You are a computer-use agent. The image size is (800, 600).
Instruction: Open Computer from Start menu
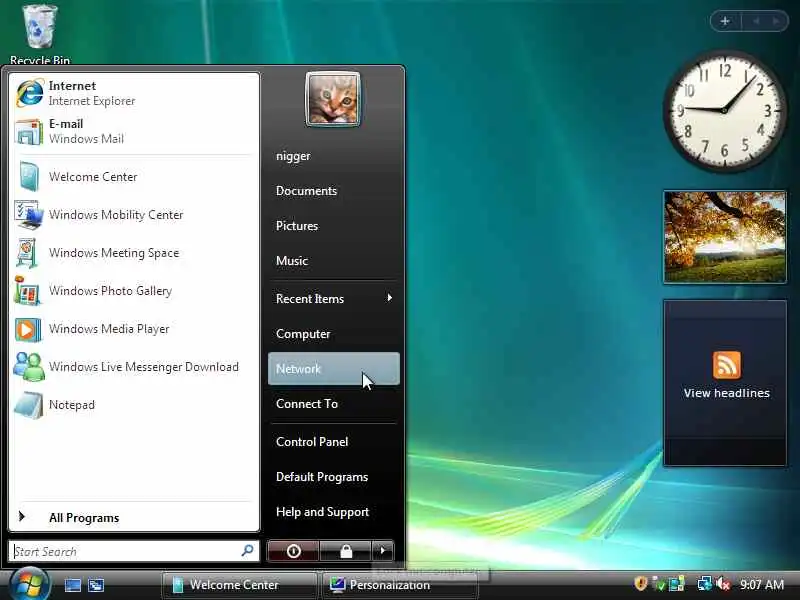pos(334,334)
